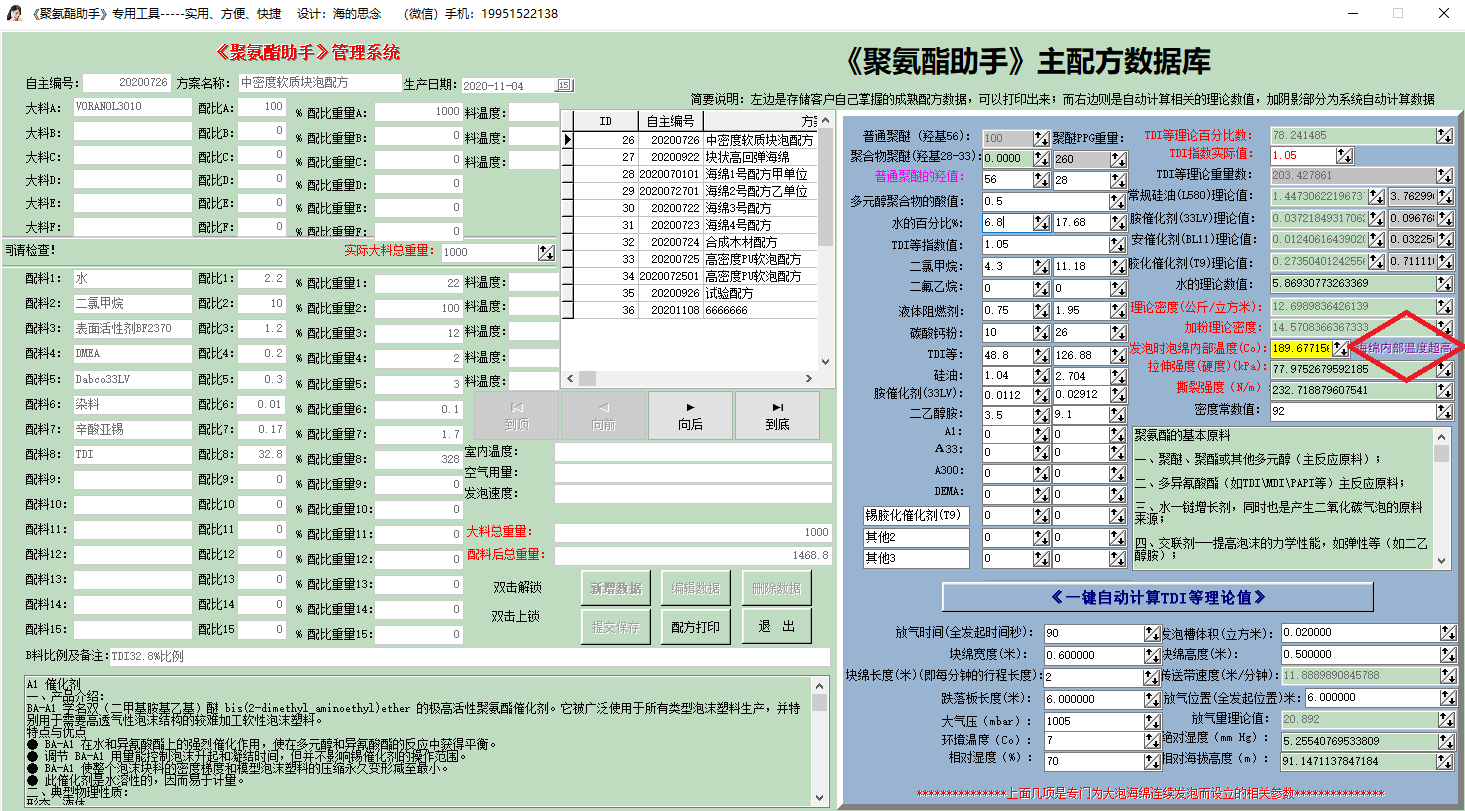The image size is (1465, 811).
Task: Click the spinner icon next to 硅油 value 1.04
Action: (1041, 375)
